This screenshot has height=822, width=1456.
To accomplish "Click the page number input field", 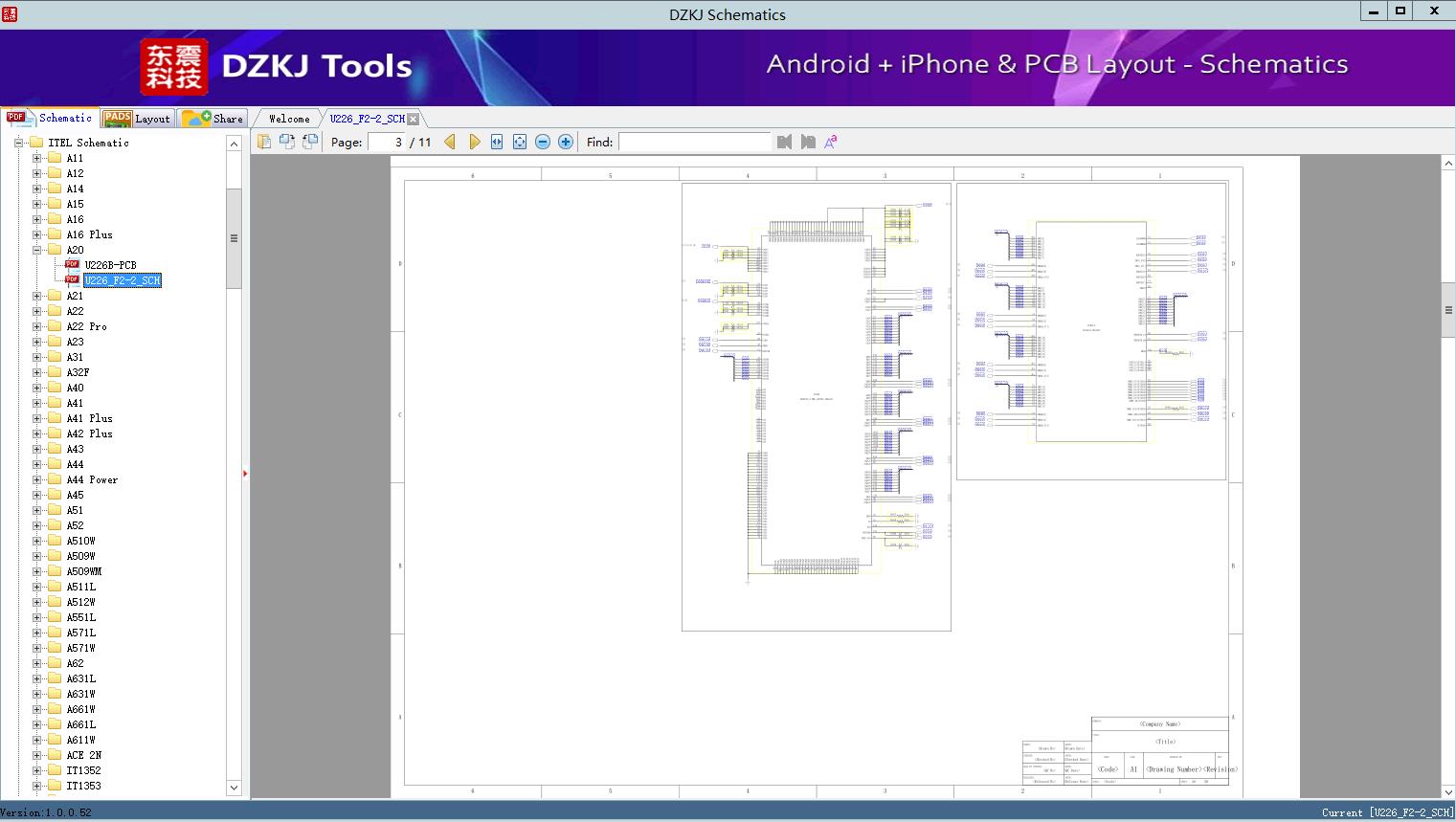I will click(387, 142).
